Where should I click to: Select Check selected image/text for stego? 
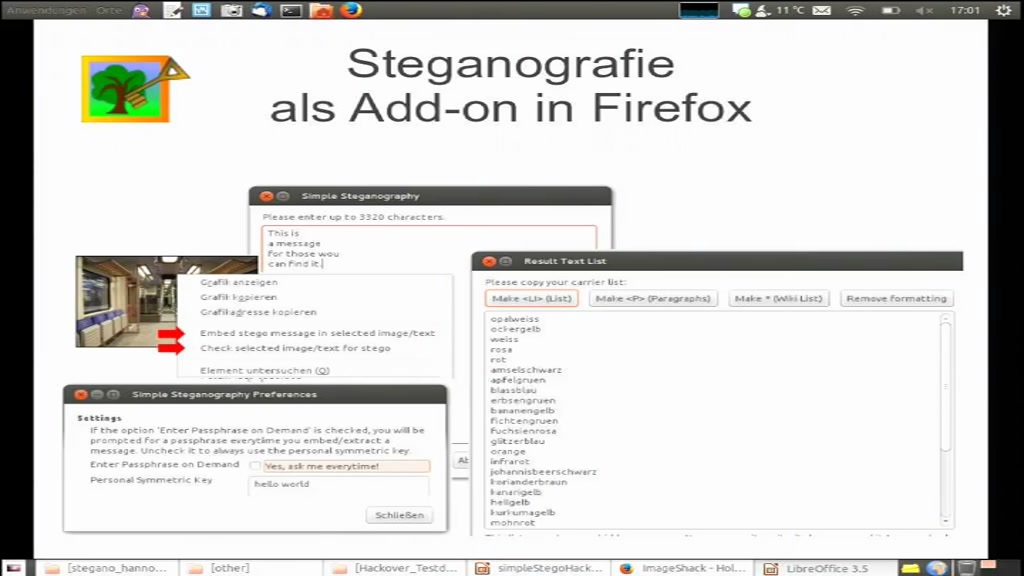pos(295,348)
